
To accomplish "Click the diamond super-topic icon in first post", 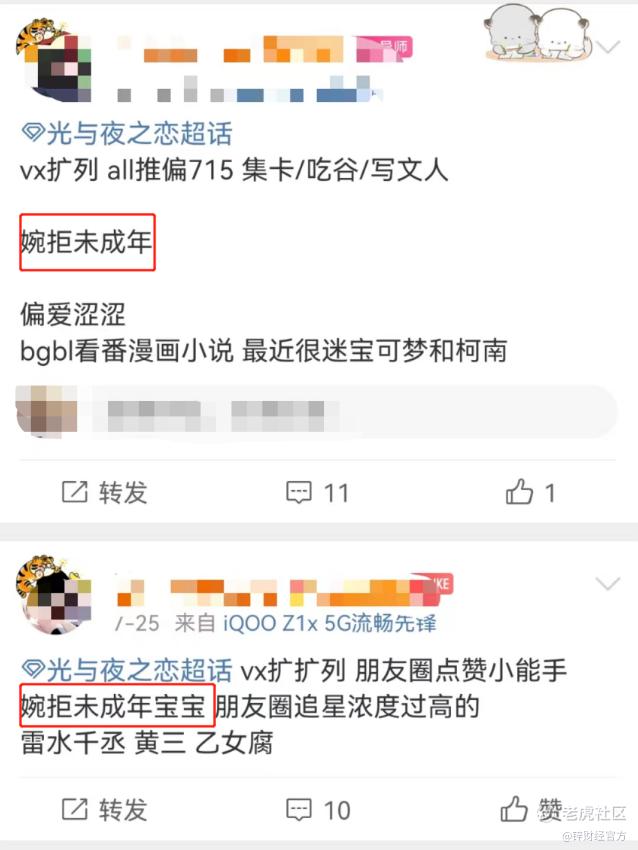I will pyautogui.click(x=33, y=132).
